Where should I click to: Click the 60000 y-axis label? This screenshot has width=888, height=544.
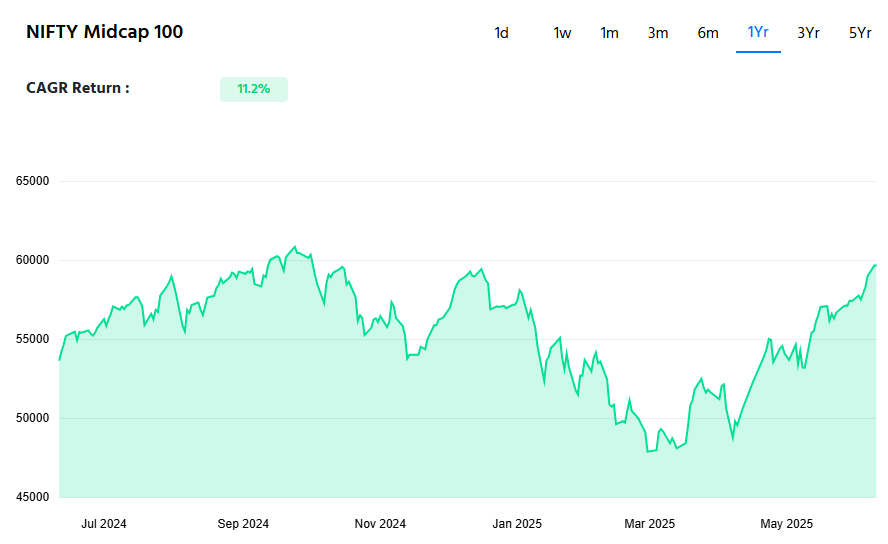(32, 260)
